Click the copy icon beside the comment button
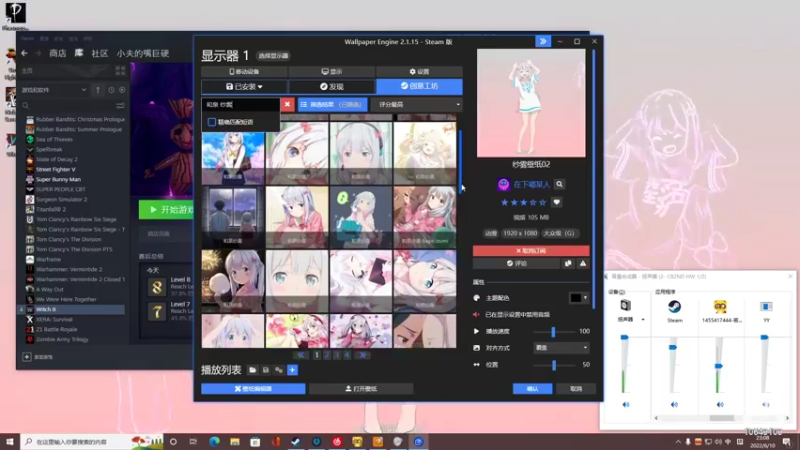The height and width of the screenshot is (450, 800). pyautogui.click(x=568, y=263)
